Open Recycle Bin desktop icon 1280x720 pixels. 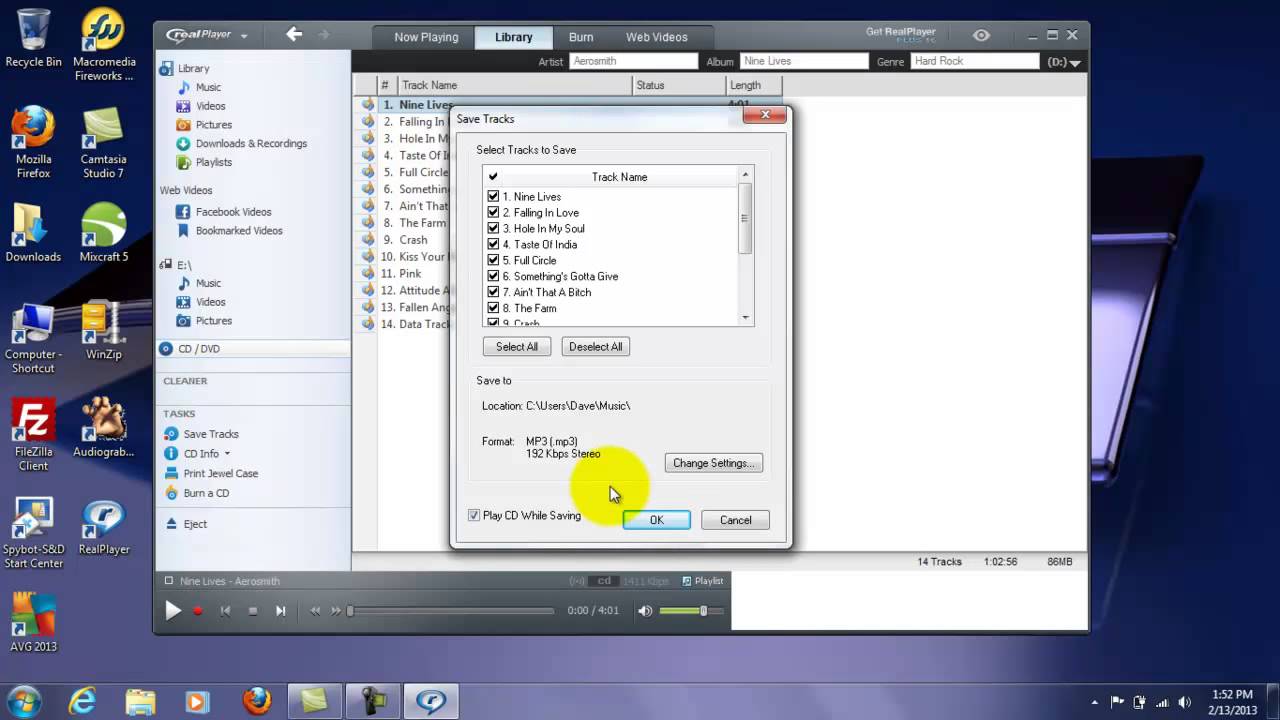(33, 38)
